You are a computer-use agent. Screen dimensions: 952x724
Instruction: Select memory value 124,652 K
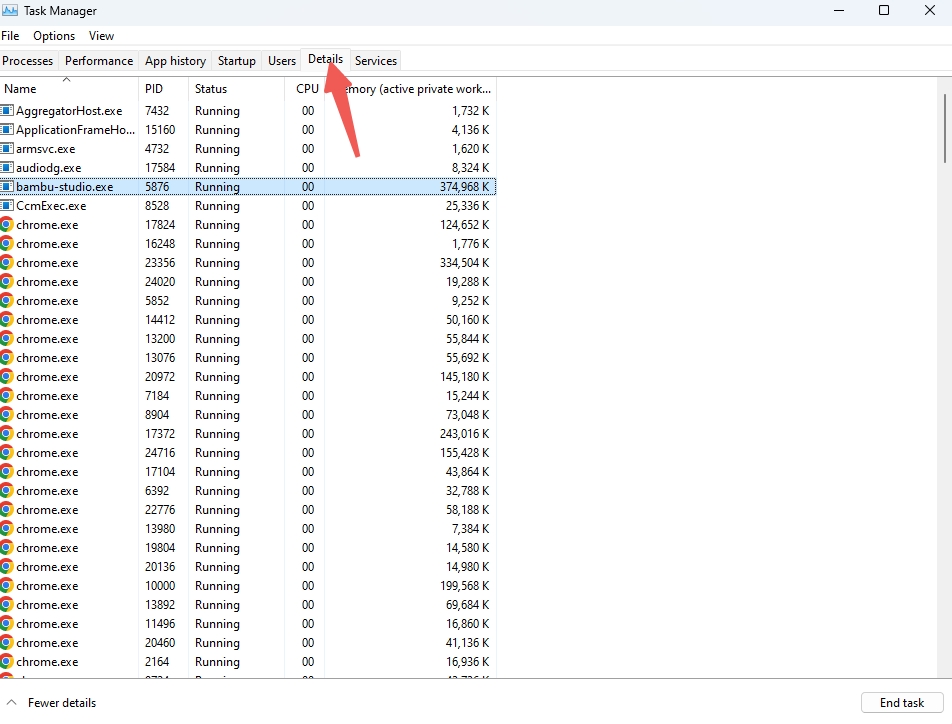click(x=464, y=225)
